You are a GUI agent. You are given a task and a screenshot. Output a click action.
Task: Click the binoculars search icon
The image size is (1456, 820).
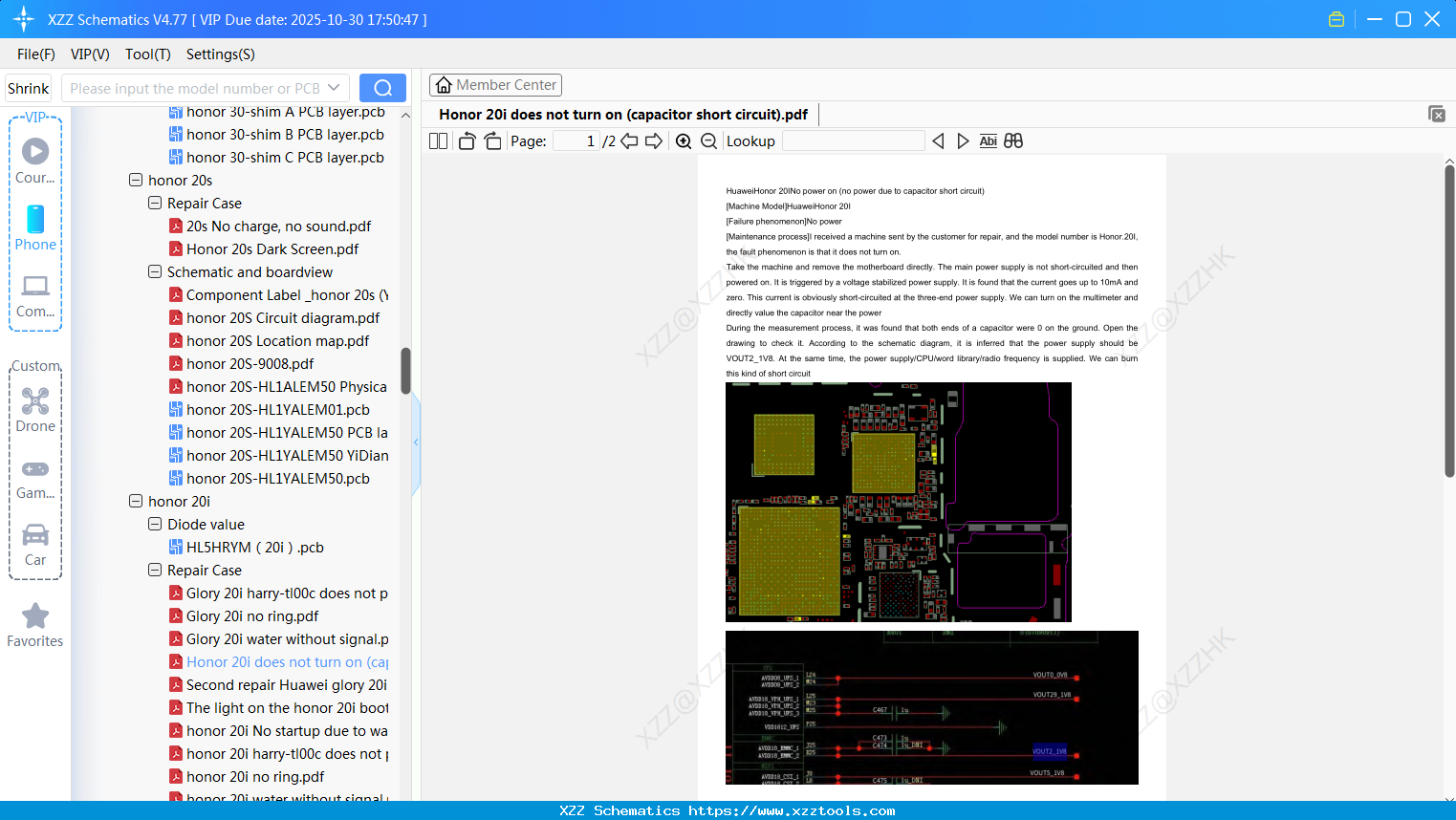[1013, 141]
